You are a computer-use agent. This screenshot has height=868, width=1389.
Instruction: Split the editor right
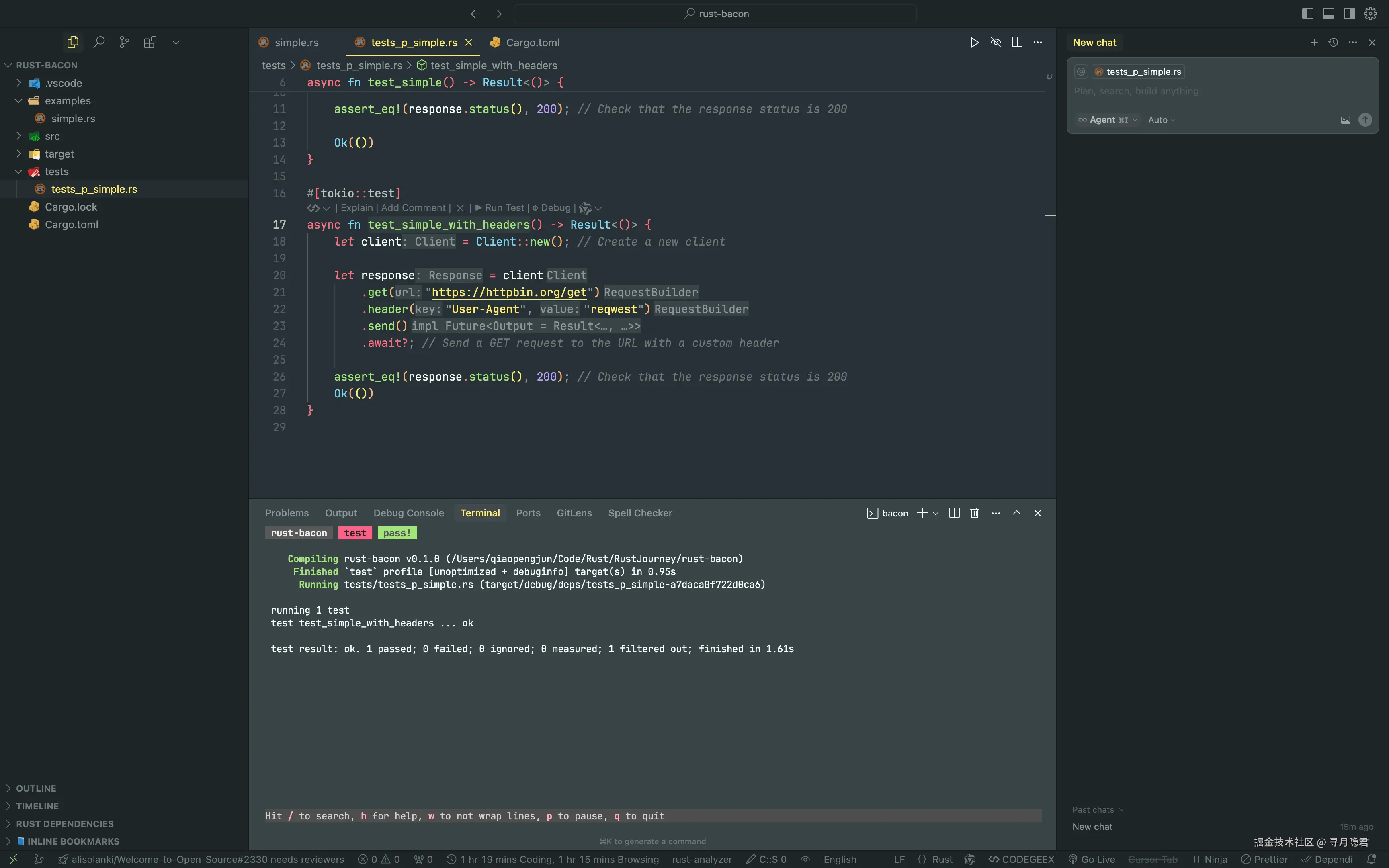tap(1016, 42)
